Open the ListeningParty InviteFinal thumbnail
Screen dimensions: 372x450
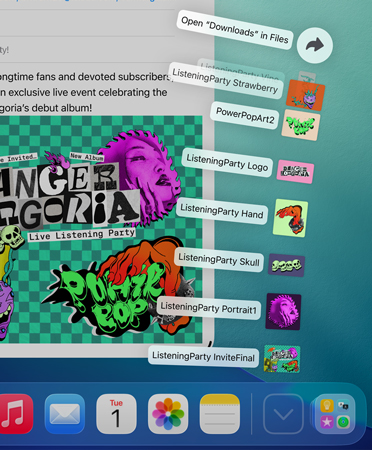282,359
